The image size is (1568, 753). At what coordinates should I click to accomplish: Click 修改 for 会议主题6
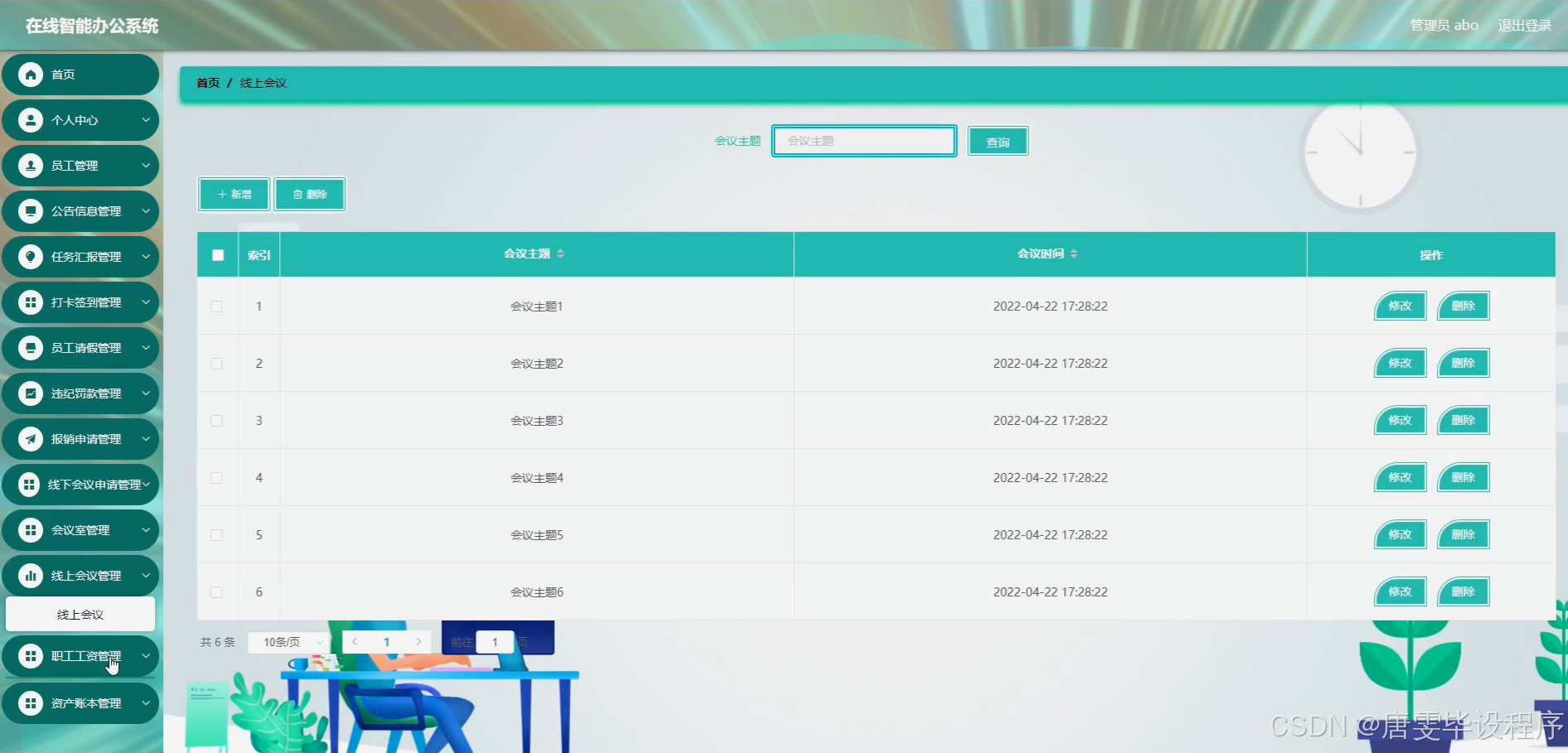(1400, 591)
